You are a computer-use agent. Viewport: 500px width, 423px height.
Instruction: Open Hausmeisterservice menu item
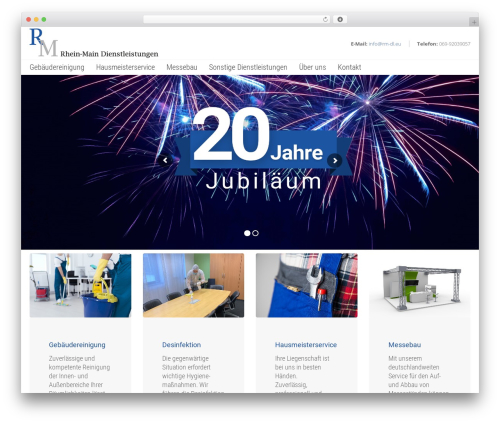[125, 67]
